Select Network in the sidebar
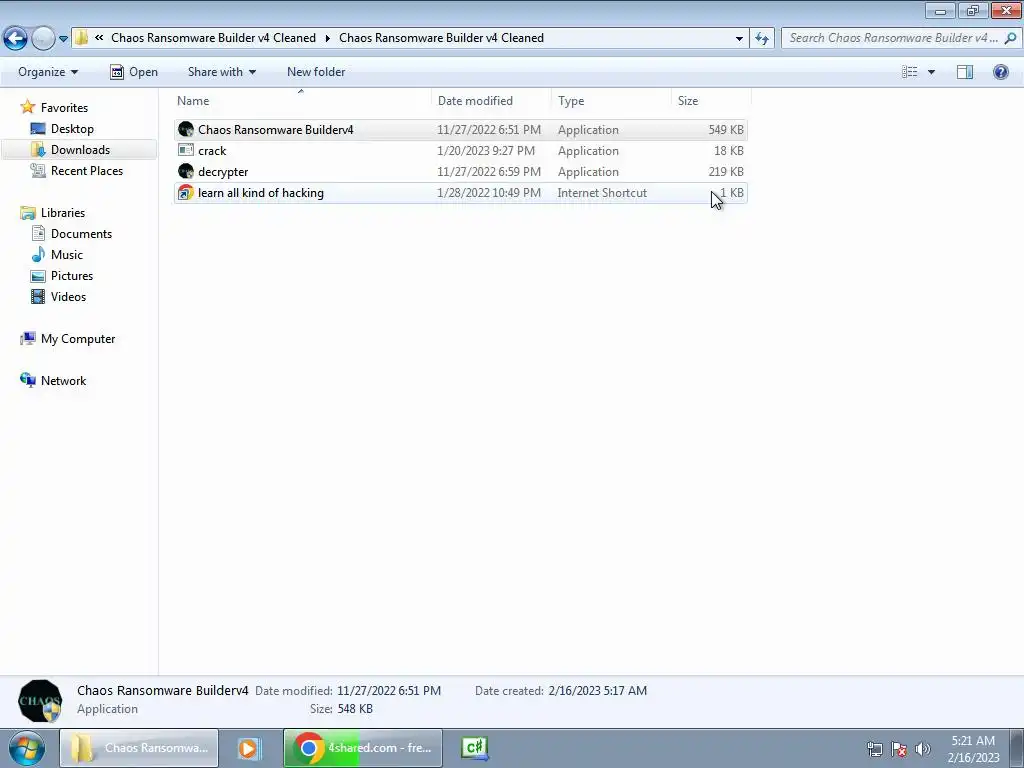 coord(63,381)
